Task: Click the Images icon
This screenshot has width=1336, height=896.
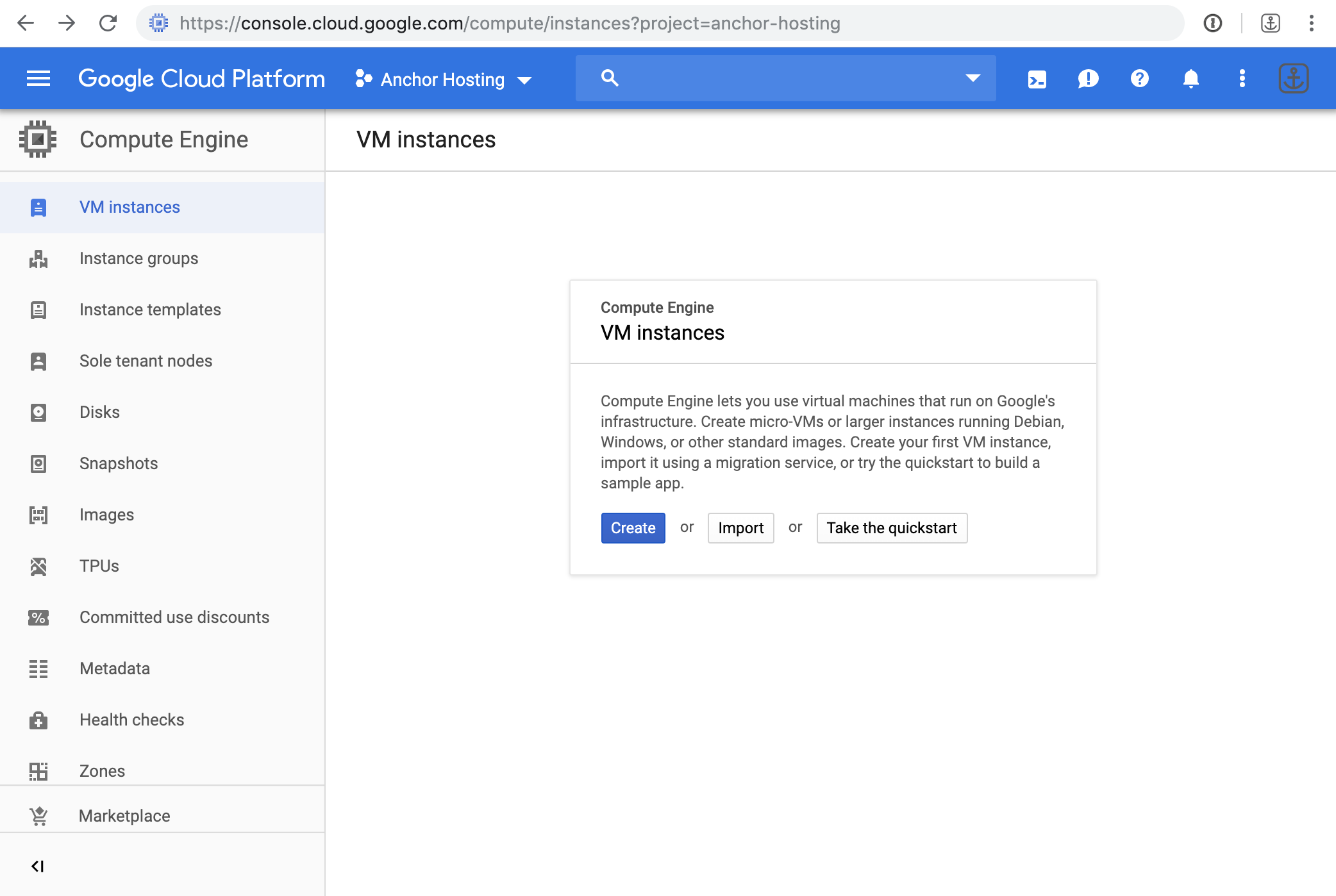Action: (x=38, y=515)
